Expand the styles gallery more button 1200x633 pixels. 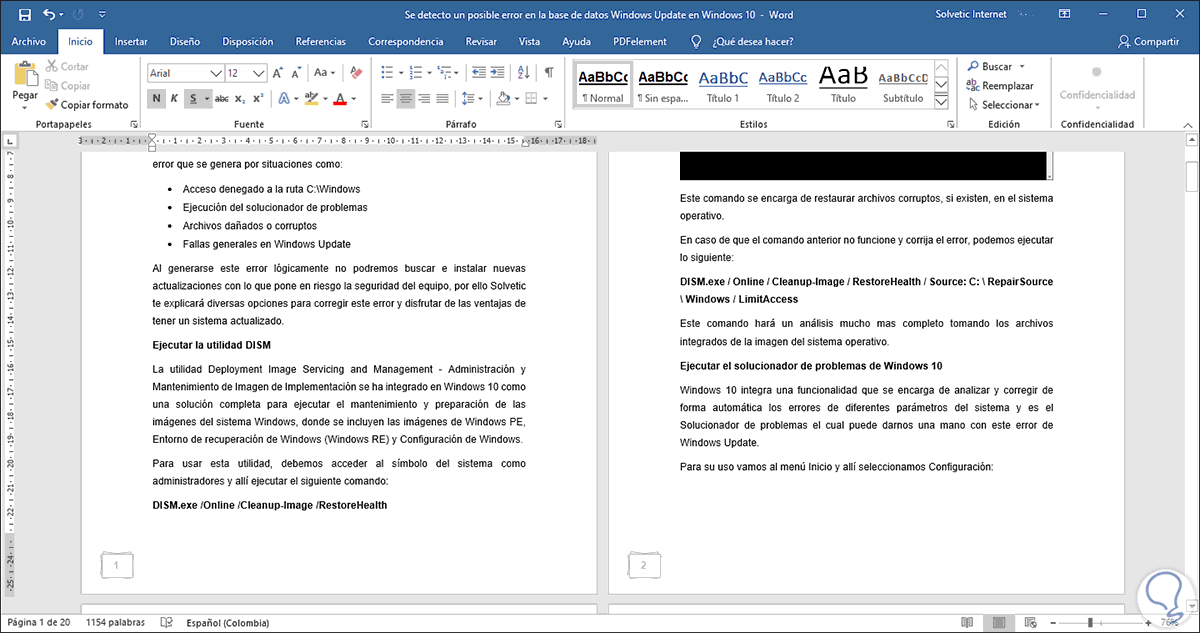tap(941, 102)
